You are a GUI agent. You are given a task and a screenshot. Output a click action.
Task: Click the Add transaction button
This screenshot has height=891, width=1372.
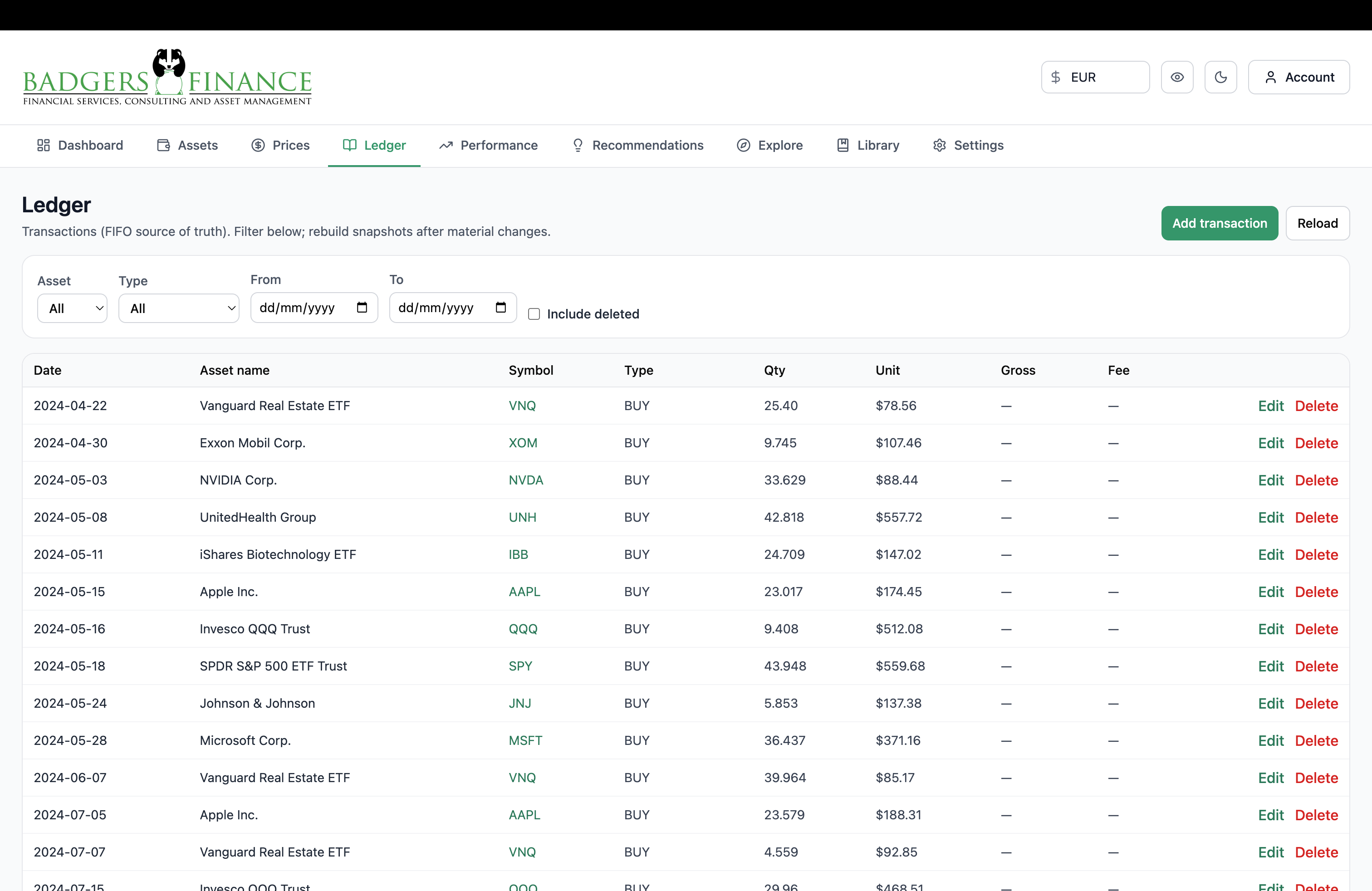click(1220, 223)
